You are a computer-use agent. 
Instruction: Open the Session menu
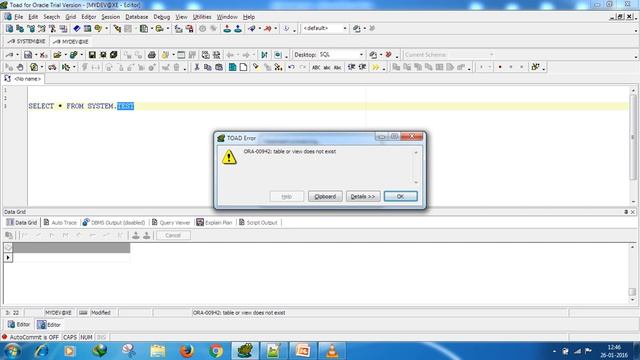111,17
